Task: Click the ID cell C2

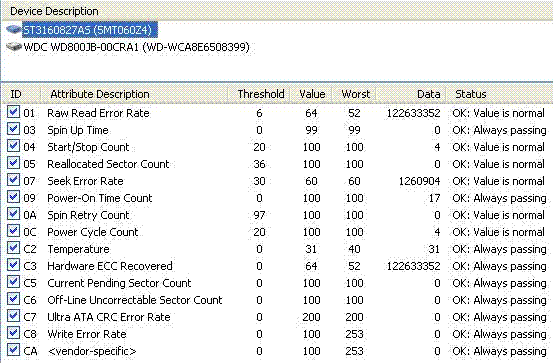Action: 30,249
